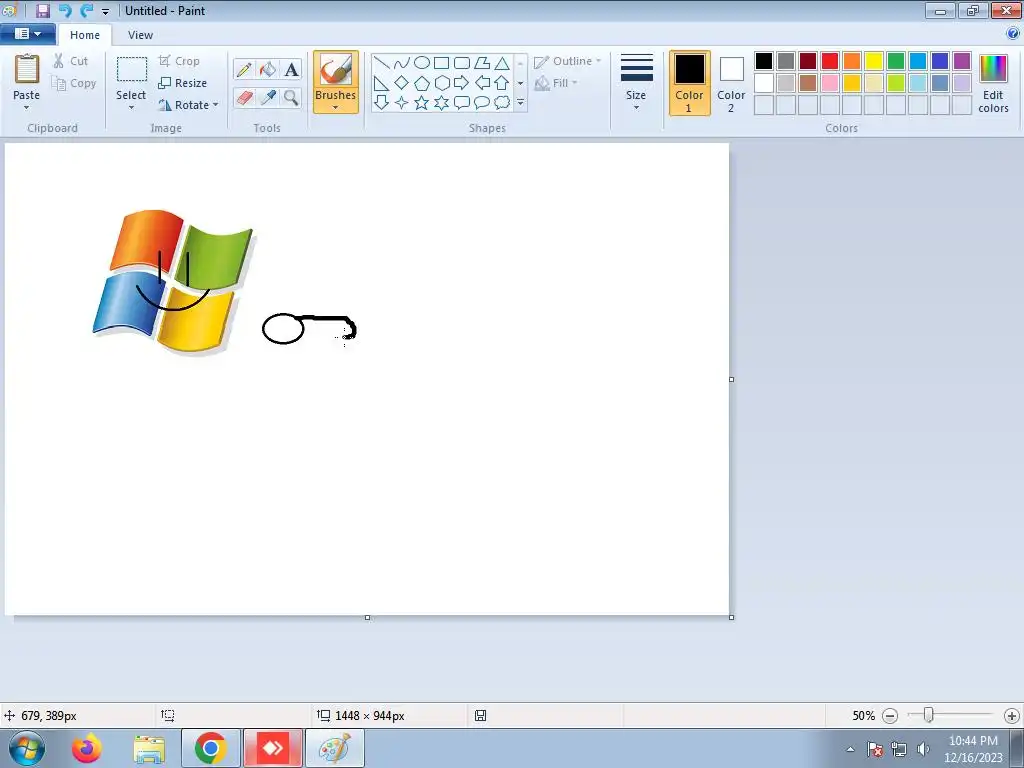Select the Eraser tool

(x=244, y=98)
